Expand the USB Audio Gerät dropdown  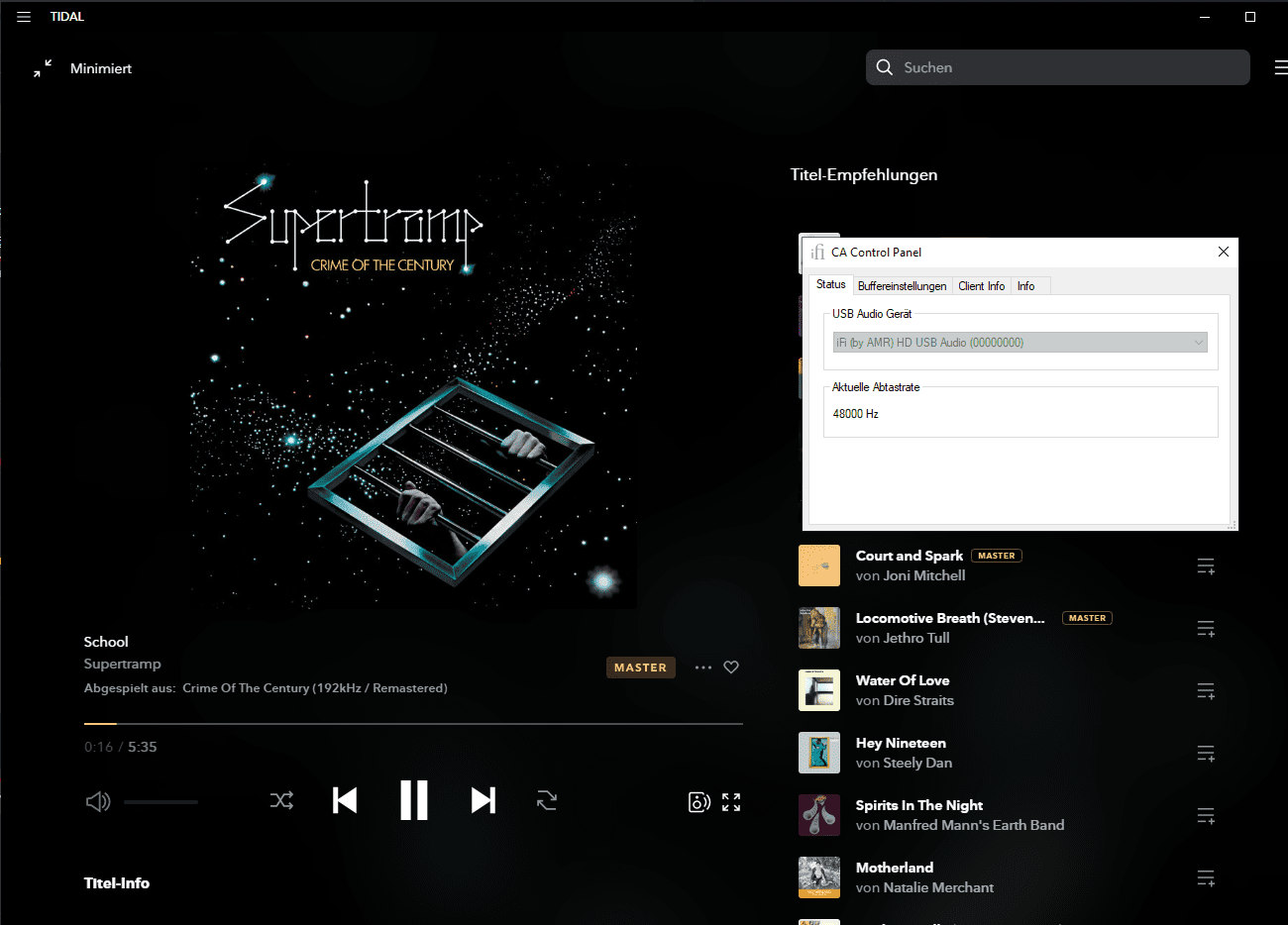pos(1020,343)
